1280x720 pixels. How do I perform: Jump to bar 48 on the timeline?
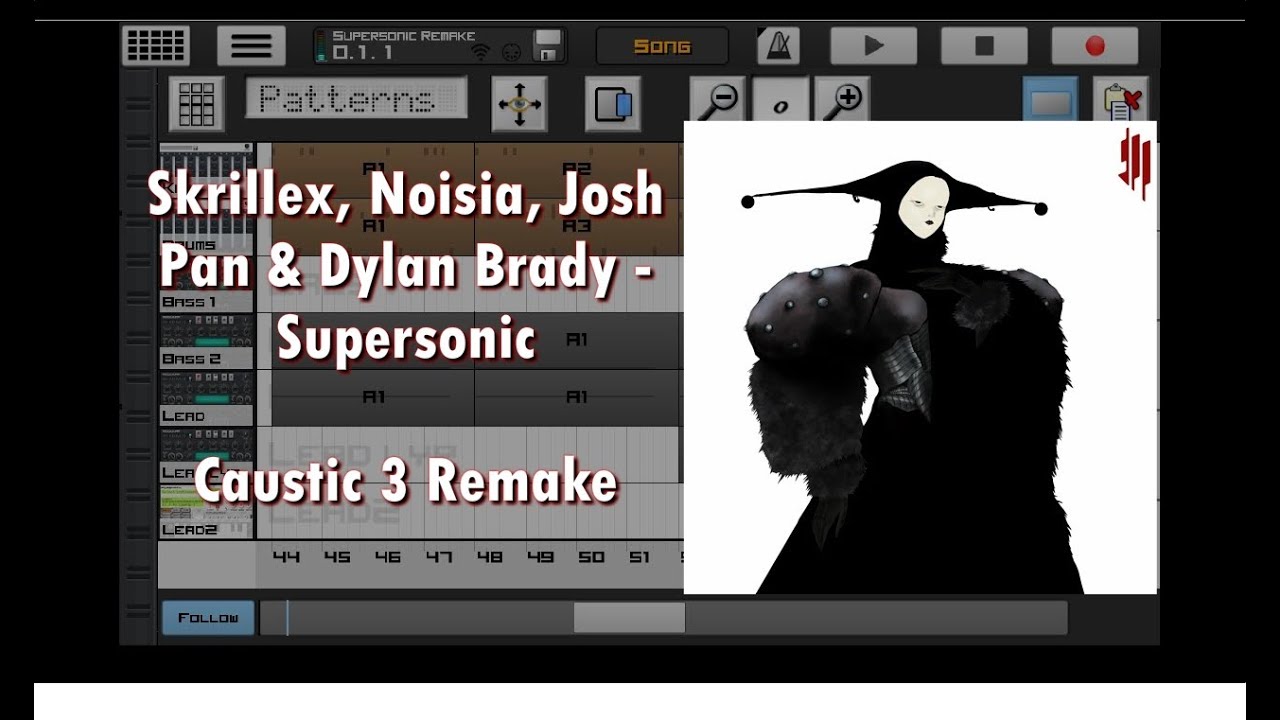tap(489, 557)
